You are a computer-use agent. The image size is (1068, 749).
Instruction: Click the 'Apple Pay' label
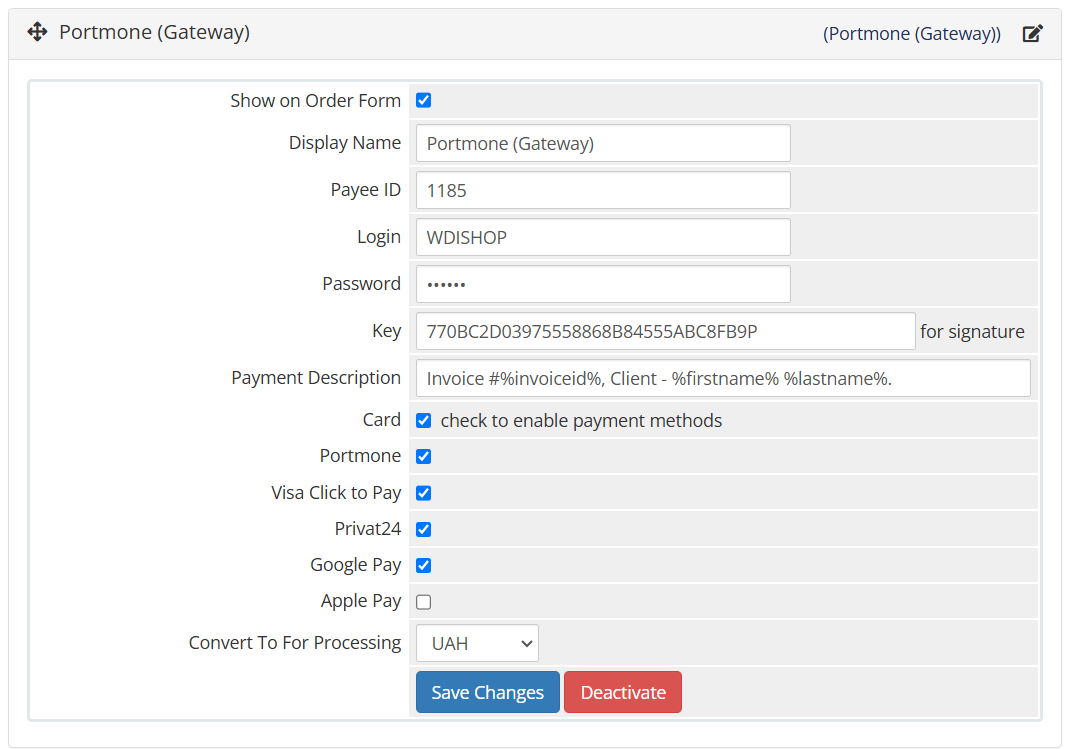tap(361, 601)
